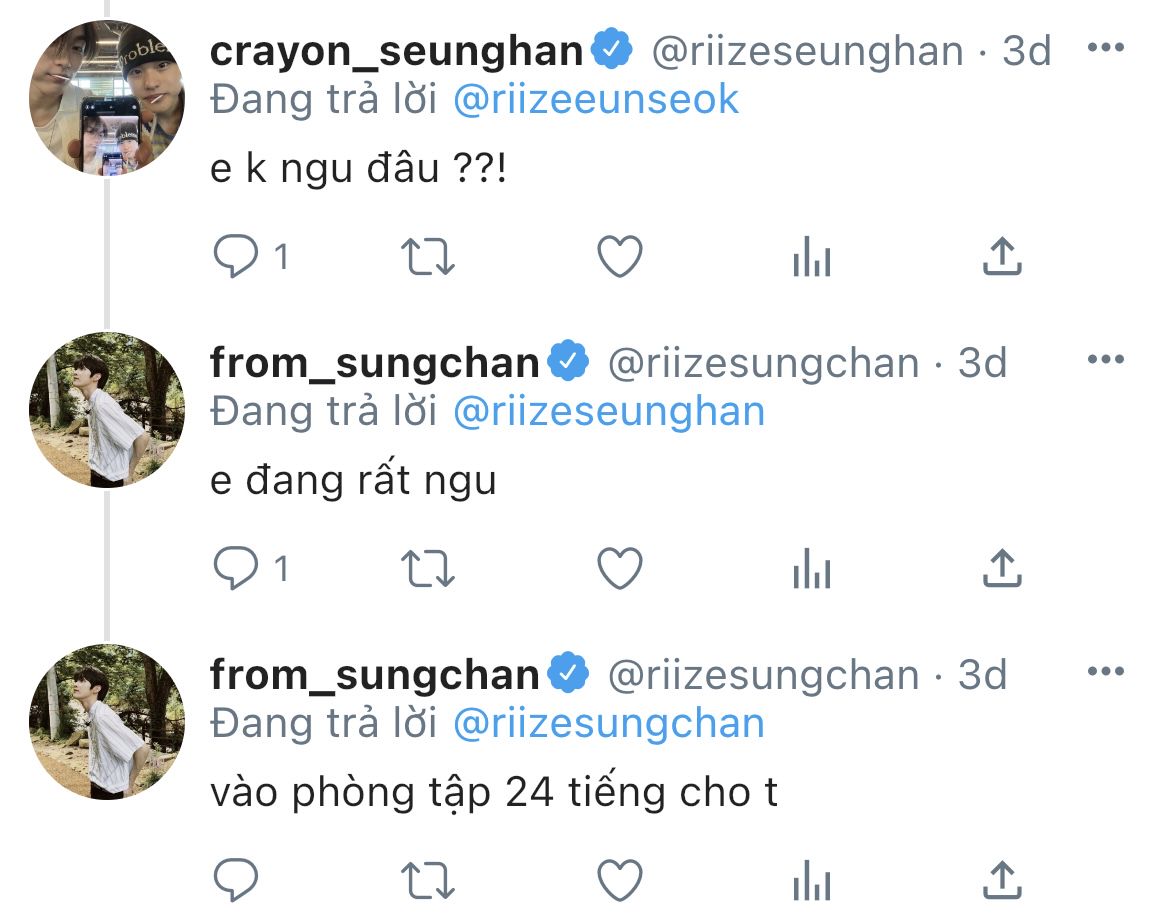Reply to crayon_seunghan's tweet
Viewport: 1169px width, 918px height.
point(236,257)
